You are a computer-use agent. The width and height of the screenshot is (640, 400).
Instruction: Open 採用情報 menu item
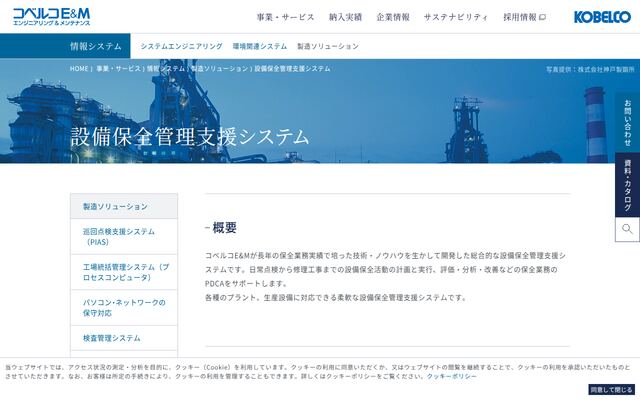point(520,17)
